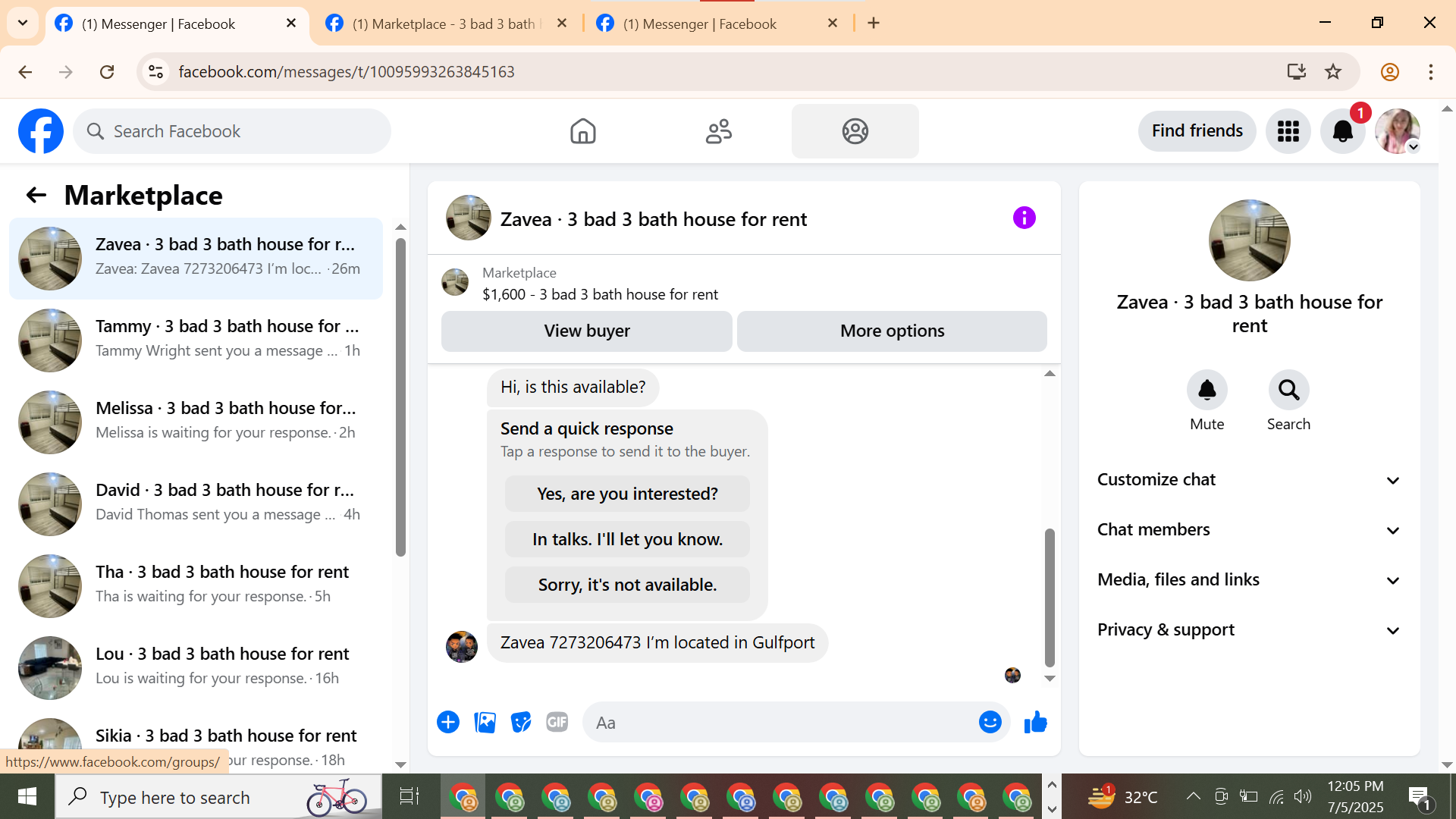Search within the conversation
The image size is (1456, 819).
tap(1288, 391)
